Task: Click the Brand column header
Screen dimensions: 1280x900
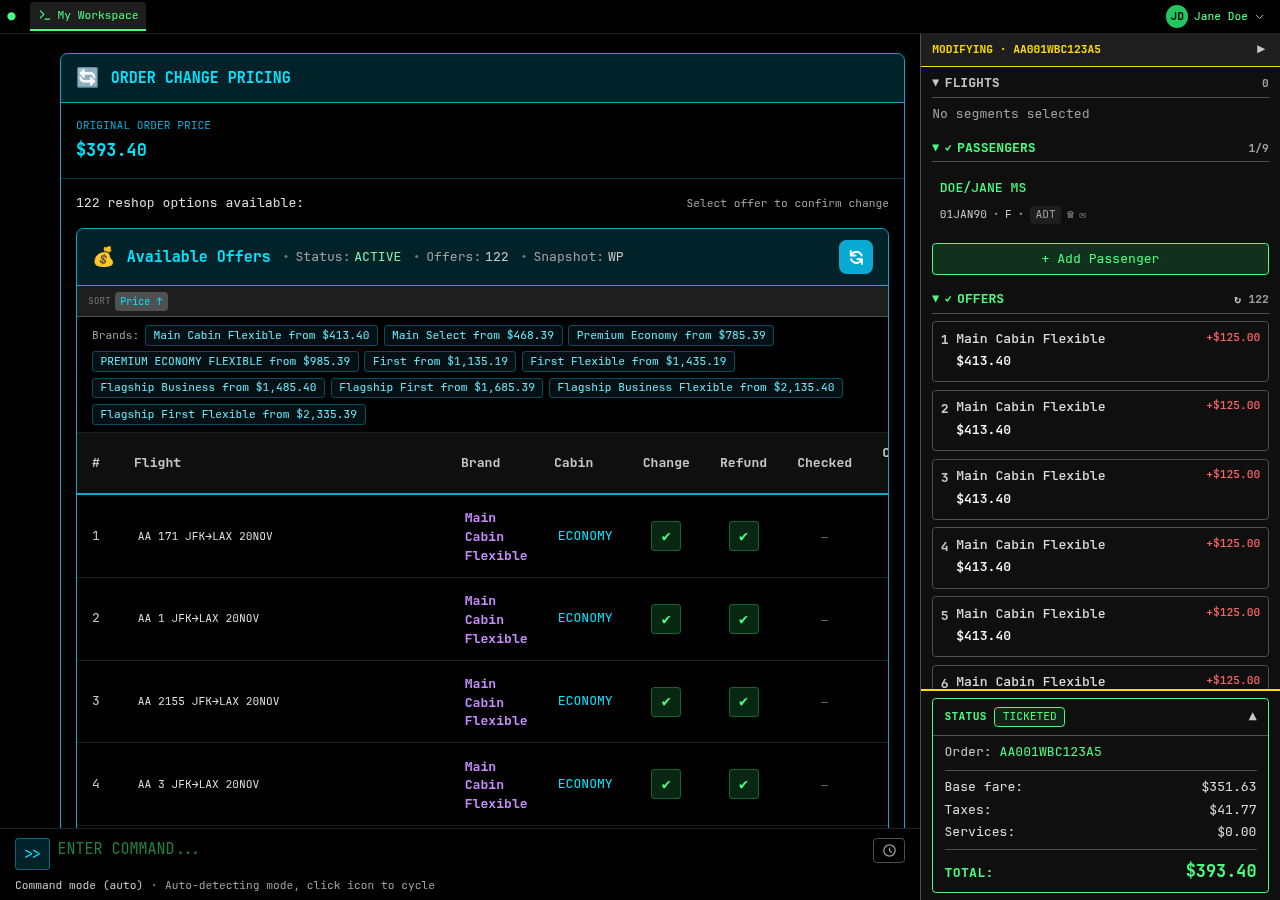Action: pyautogui.click(x=480, y=463)
